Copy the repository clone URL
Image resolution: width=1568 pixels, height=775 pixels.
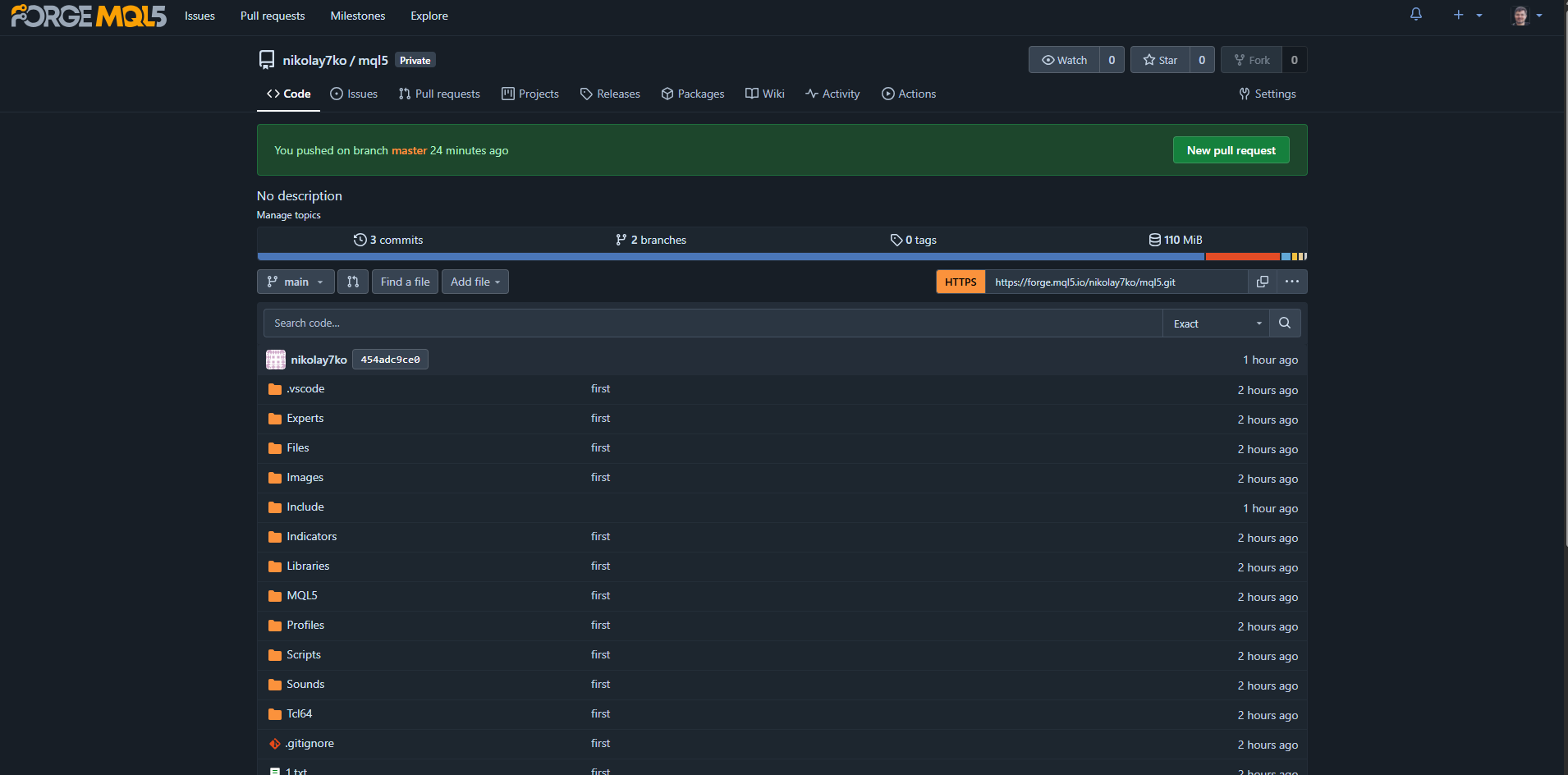pyautogui.click(x=1263, y=282)
